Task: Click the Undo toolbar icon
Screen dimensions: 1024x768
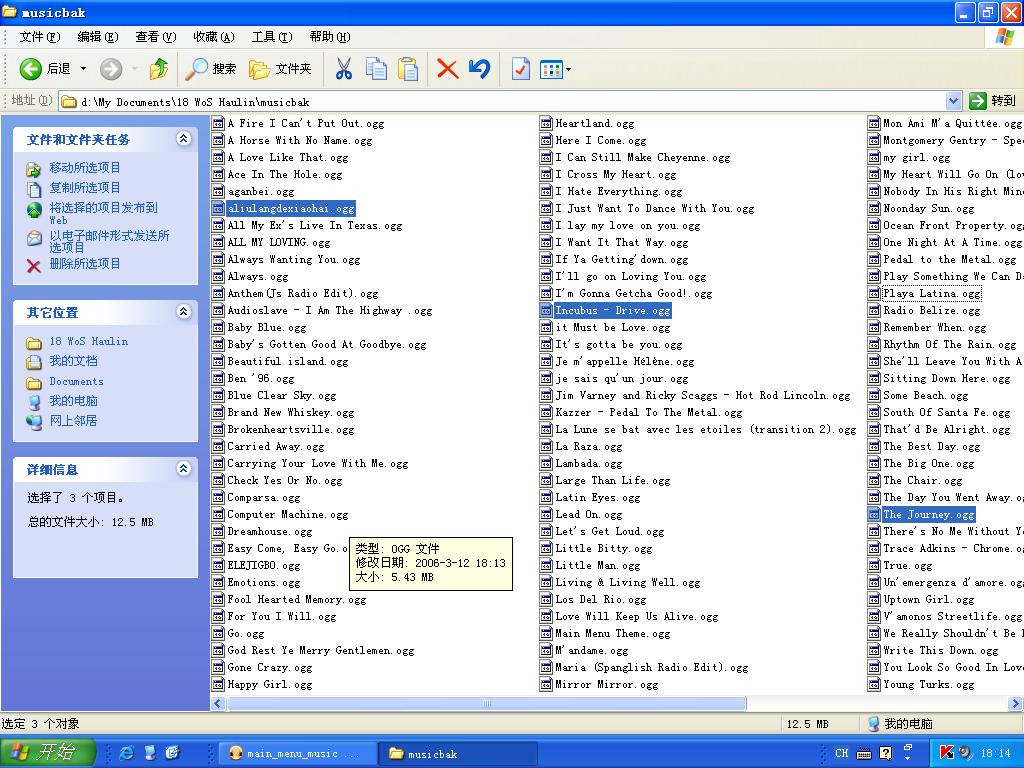Action: click(x=480, y=69)
